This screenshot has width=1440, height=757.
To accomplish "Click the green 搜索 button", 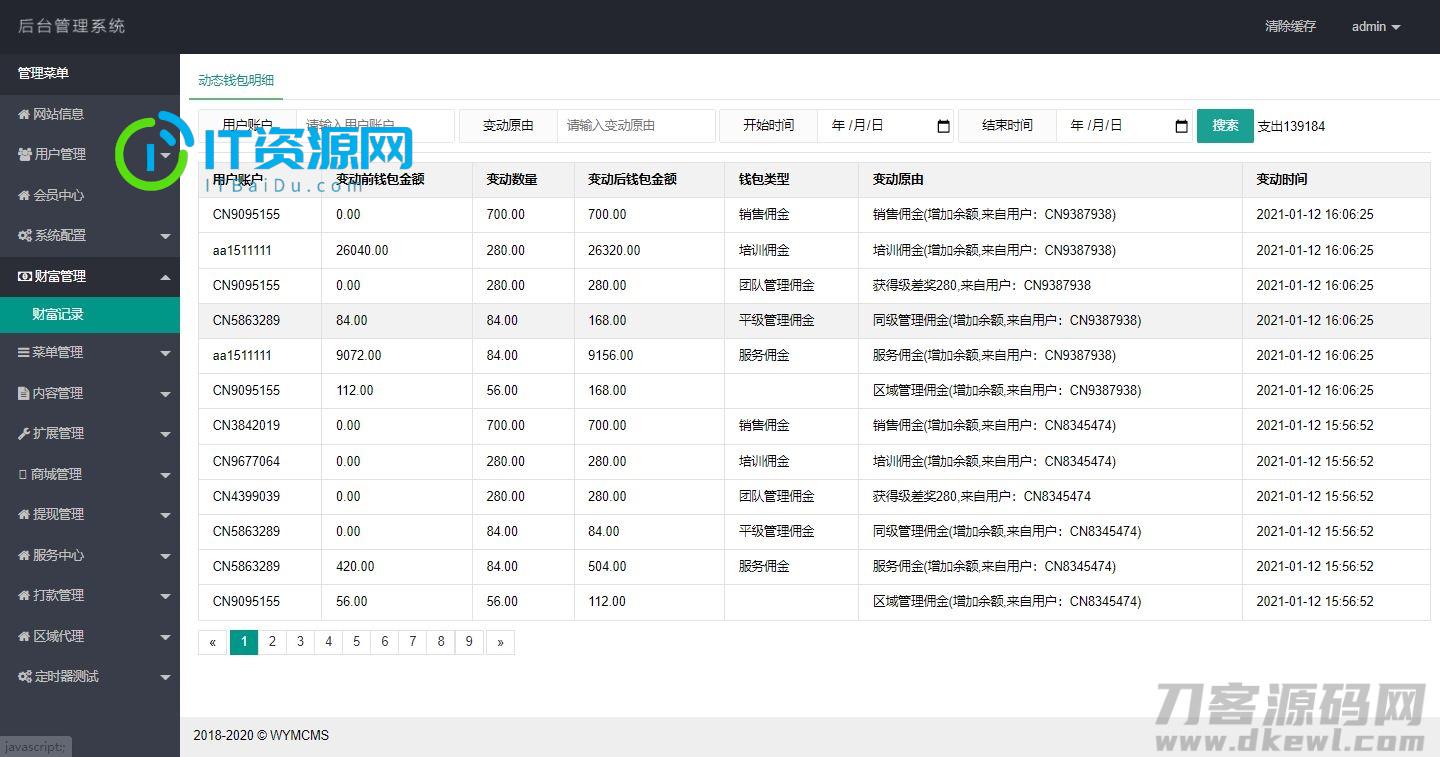I will coord(1225,125).
